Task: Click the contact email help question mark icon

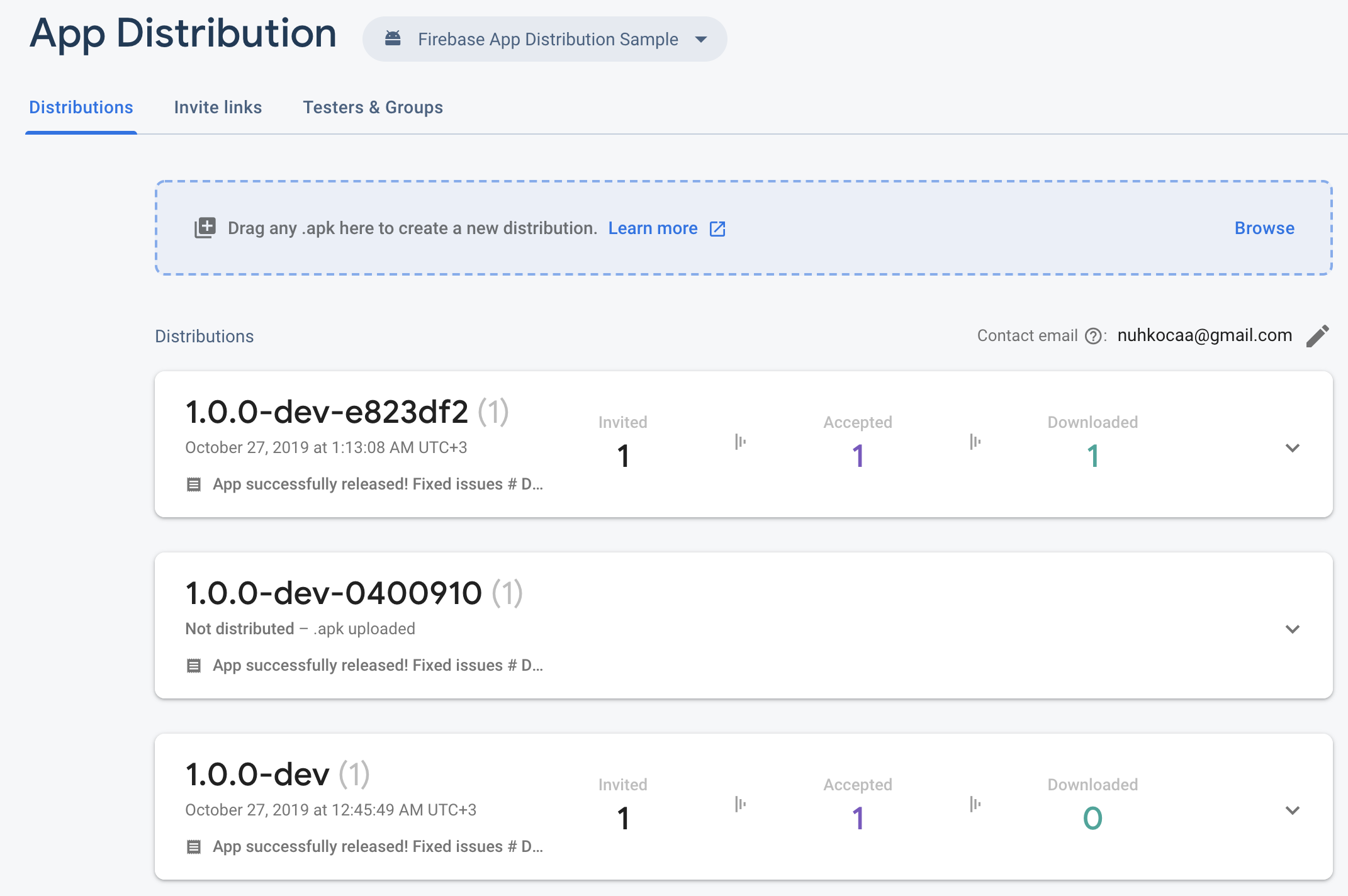Action: [x=1094, y=336]
